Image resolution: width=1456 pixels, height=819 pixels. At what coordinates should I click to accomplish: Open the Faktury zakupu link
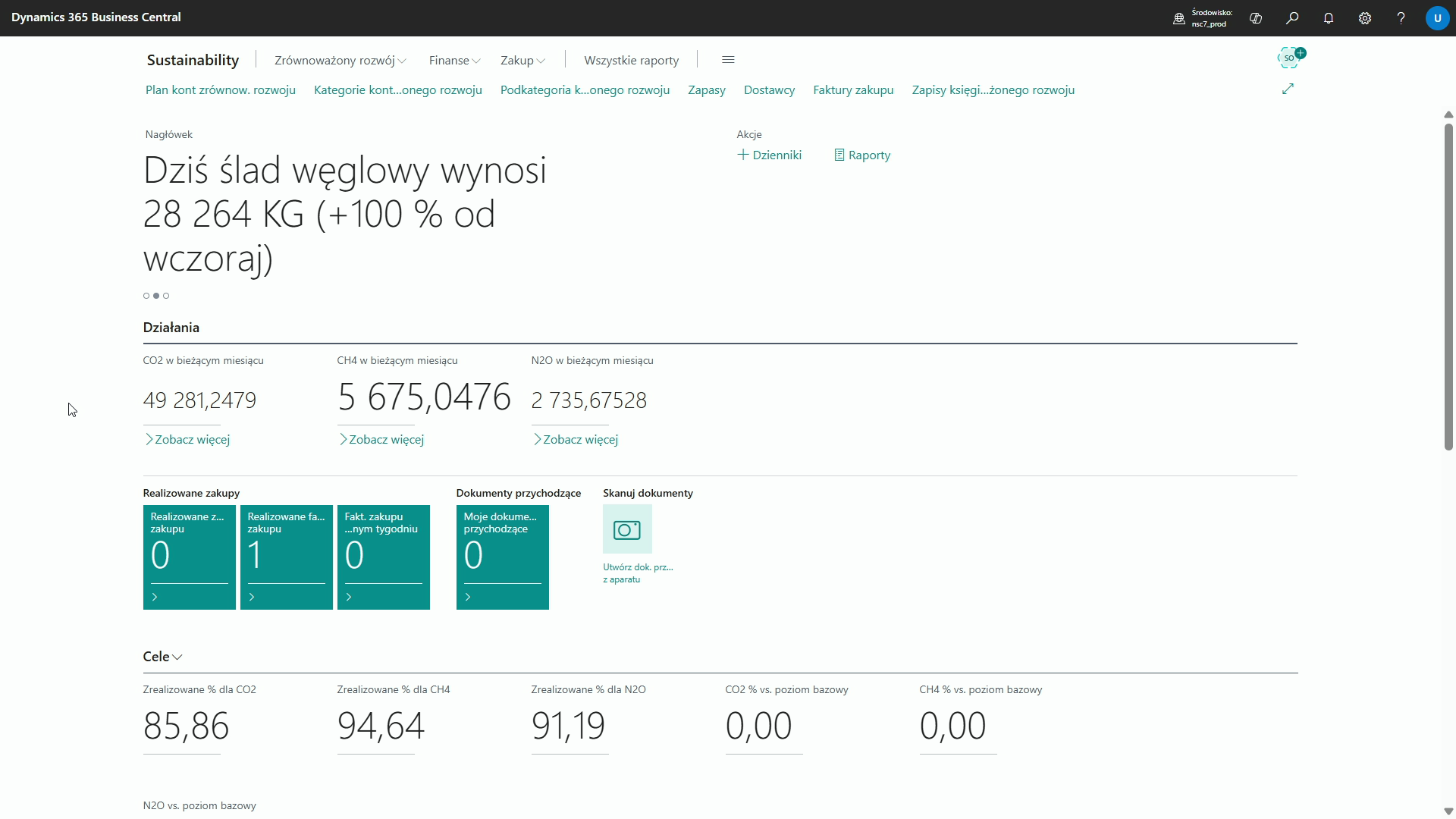click(853, 90)
